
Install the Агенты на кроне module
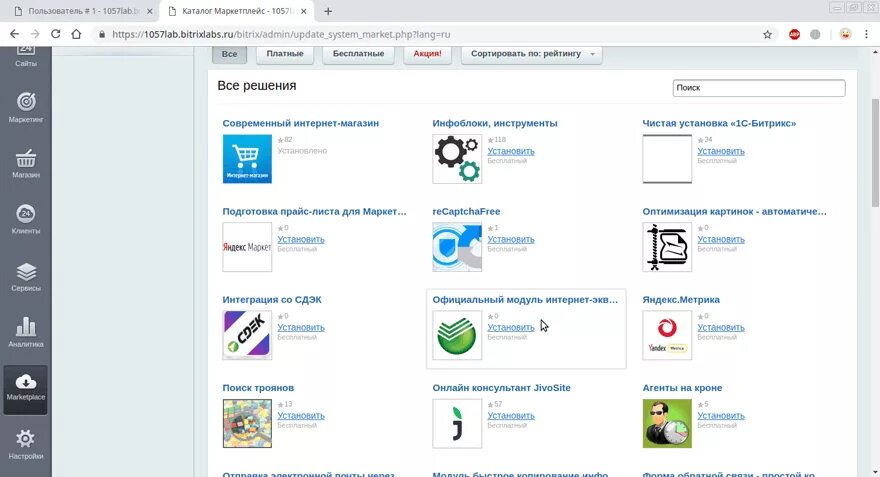tap(721, 415)
